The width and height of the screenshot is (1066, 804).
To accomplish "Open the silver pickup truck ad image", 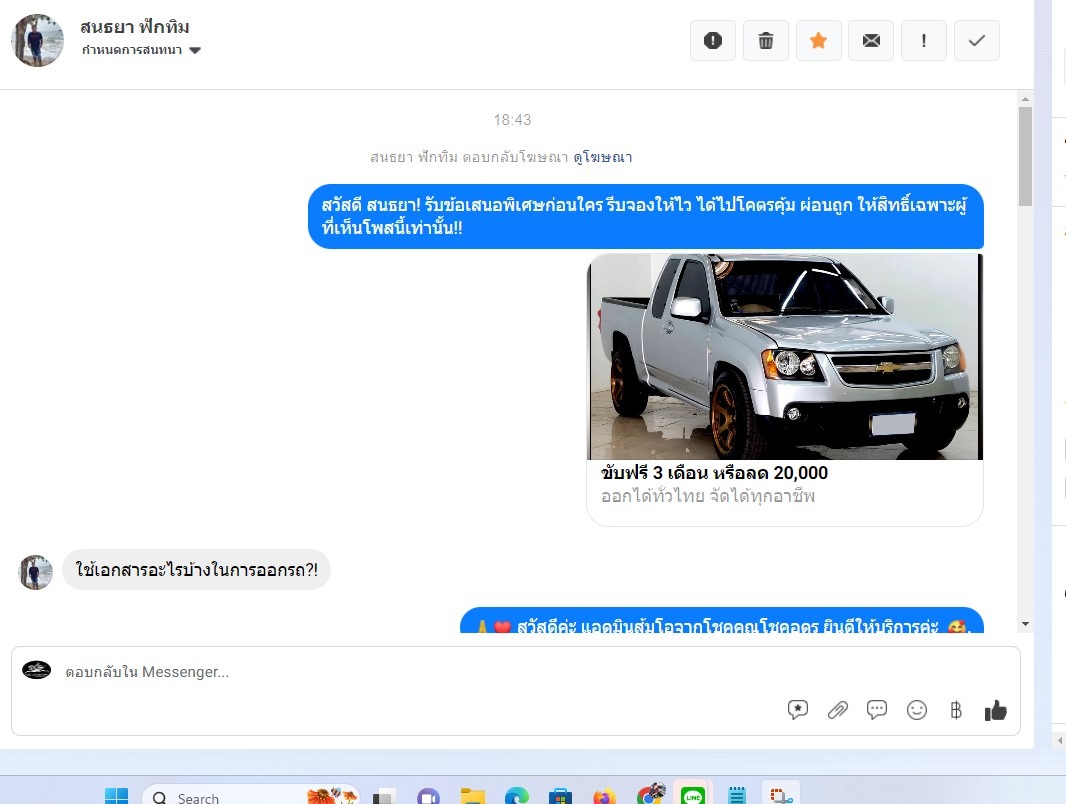I will click(x=785, y=357).
